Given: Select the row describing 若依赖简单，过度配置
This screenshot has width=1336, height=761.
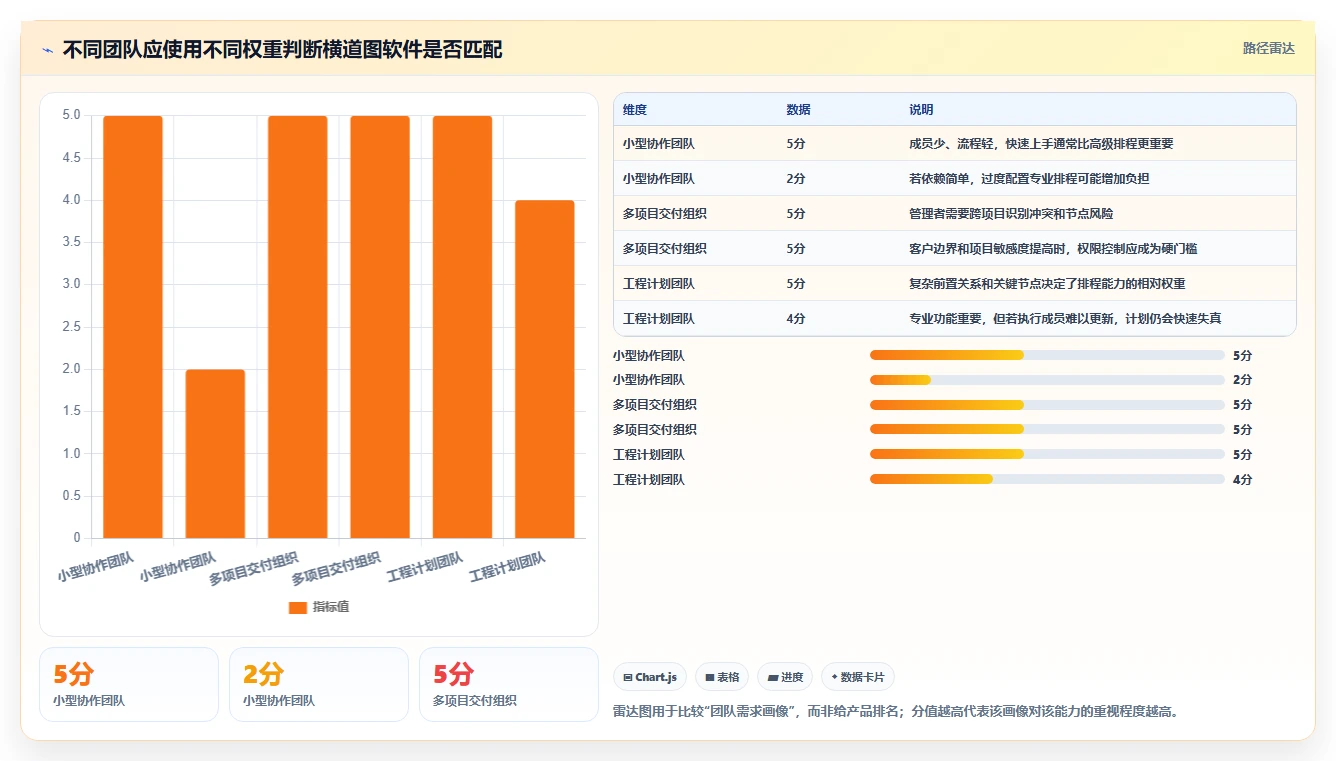Looking at the screenshot, I should (x=954, y=179).
